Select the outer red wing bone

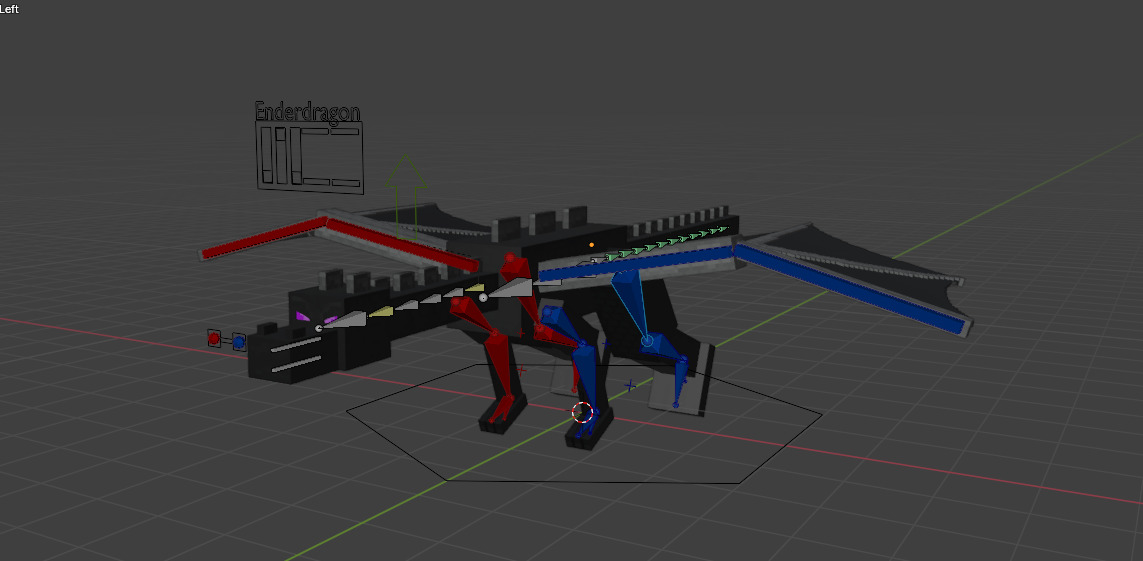coord(264,238)
